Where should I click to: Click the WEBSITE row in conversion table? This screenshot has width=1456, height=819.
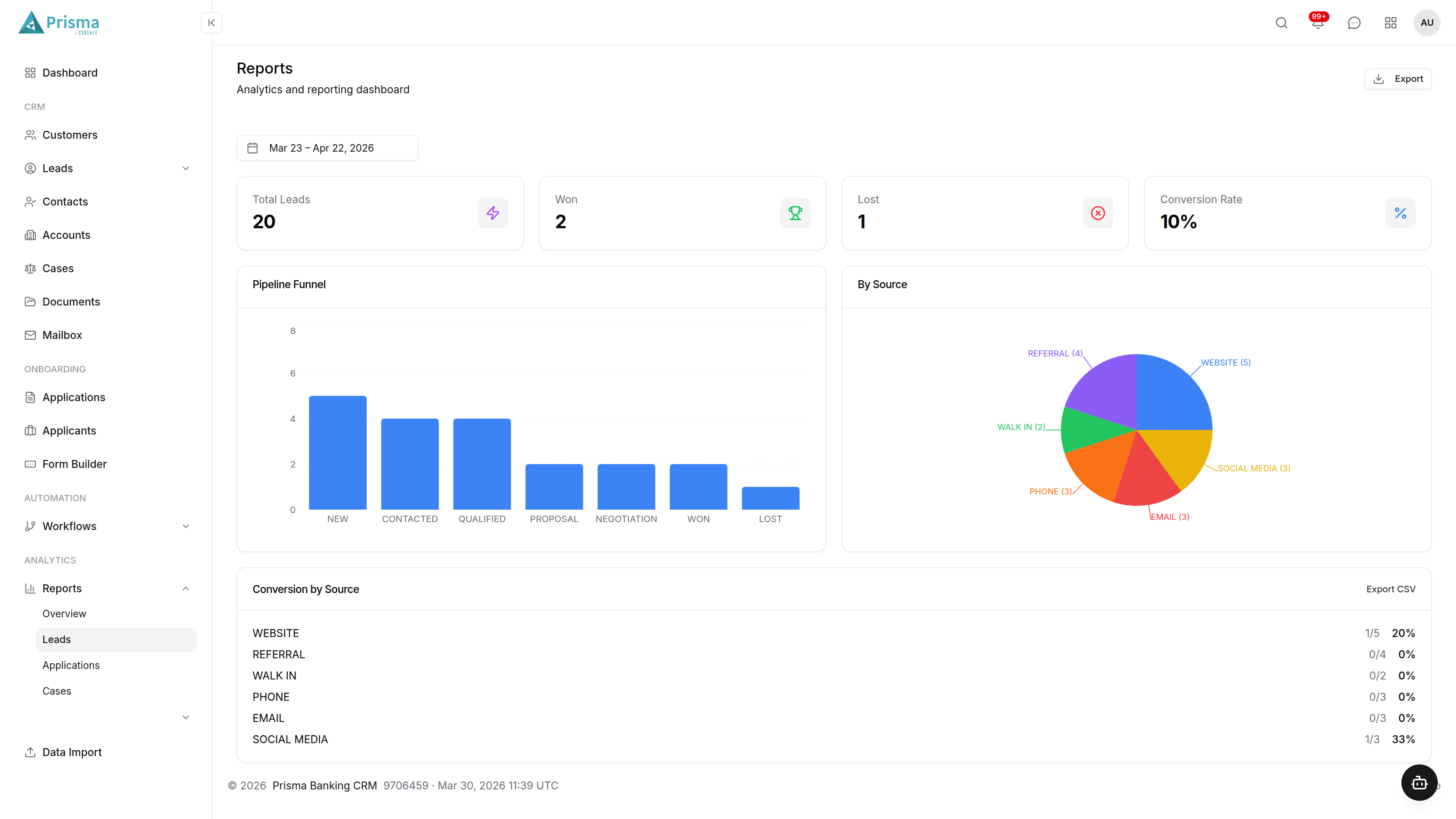834,634
